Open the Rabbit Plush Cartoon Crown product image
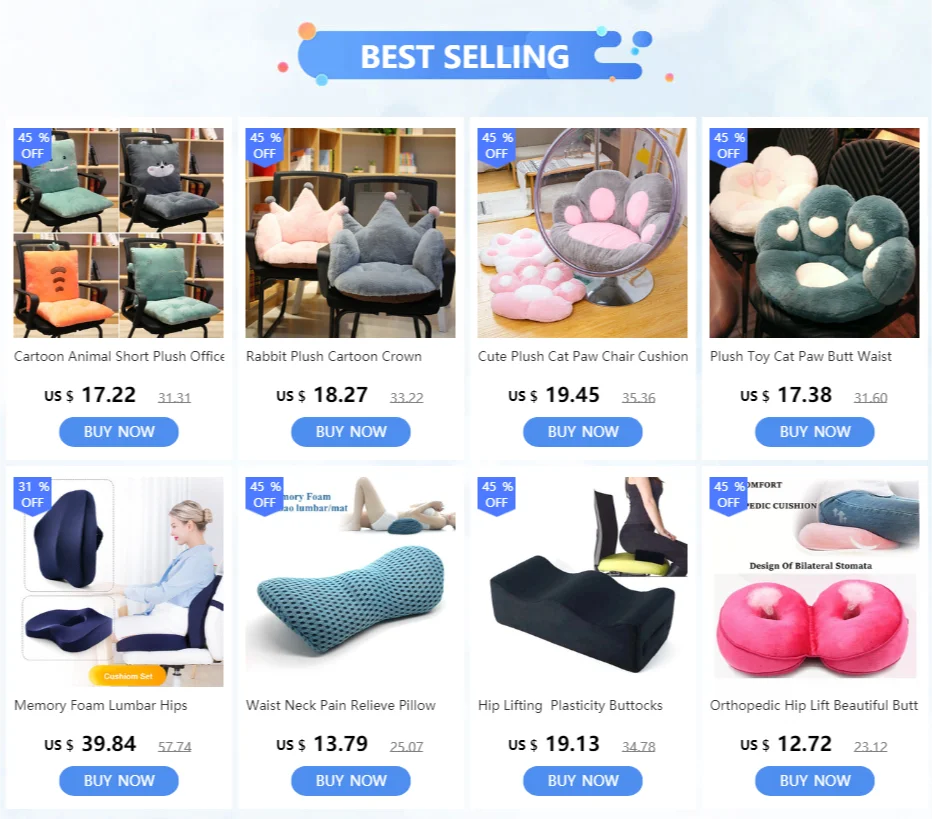932x819 pixels. click(351, 233)
